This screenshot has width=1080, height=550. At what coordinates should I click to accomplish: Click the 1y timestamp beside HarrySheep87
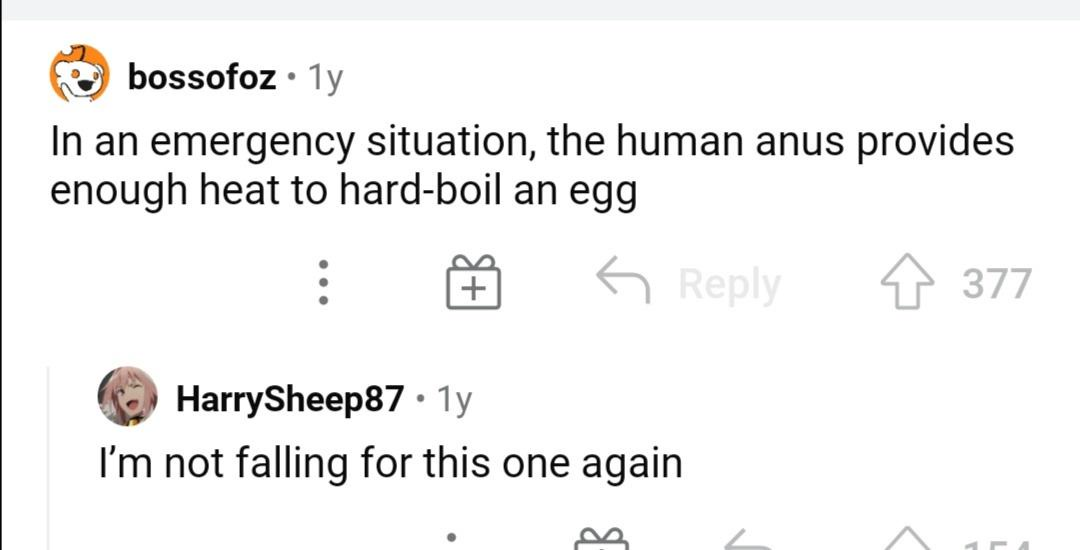coord(454,399)
